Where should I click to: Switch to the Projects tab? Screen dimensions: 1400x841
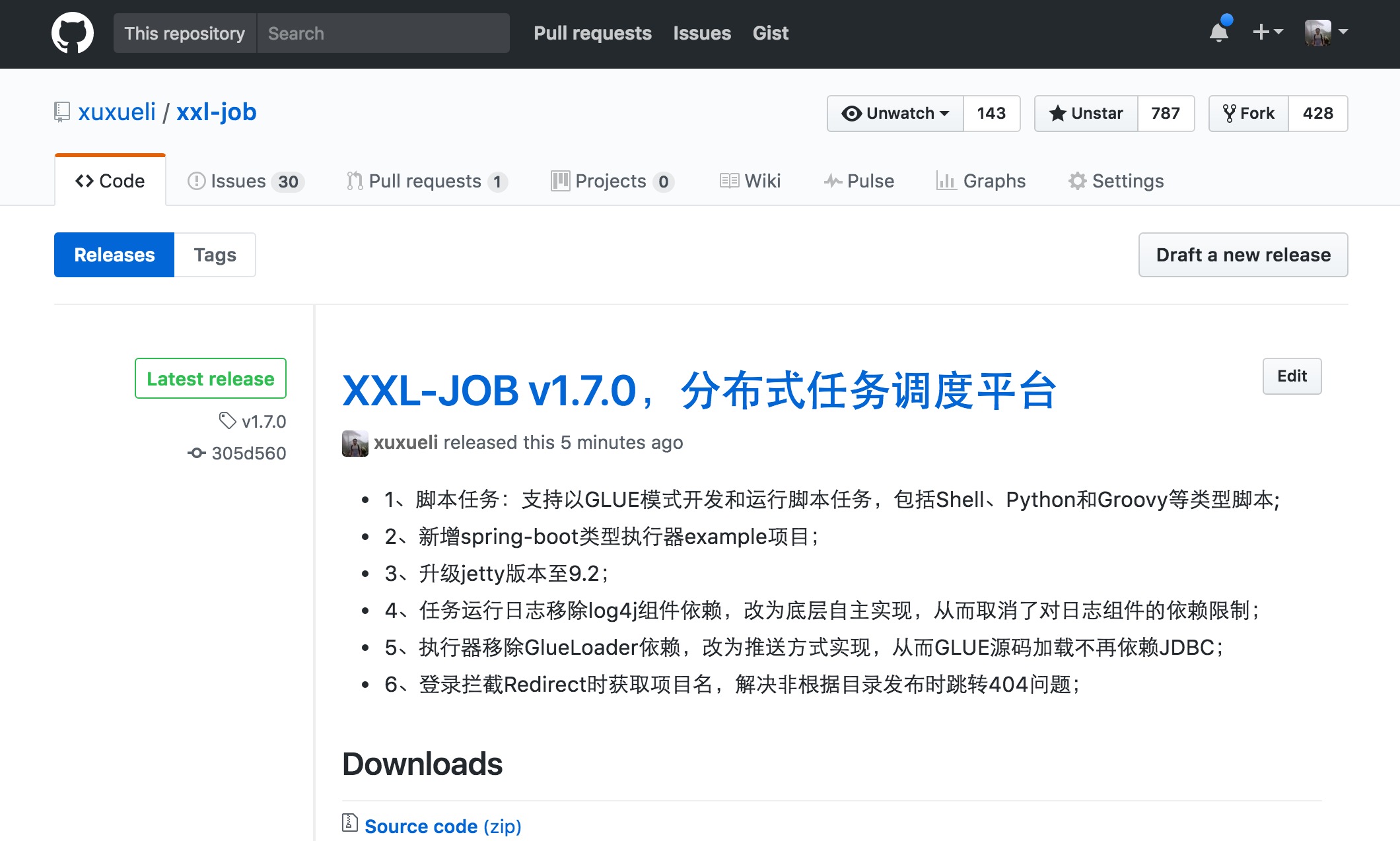tap(612, 181)
